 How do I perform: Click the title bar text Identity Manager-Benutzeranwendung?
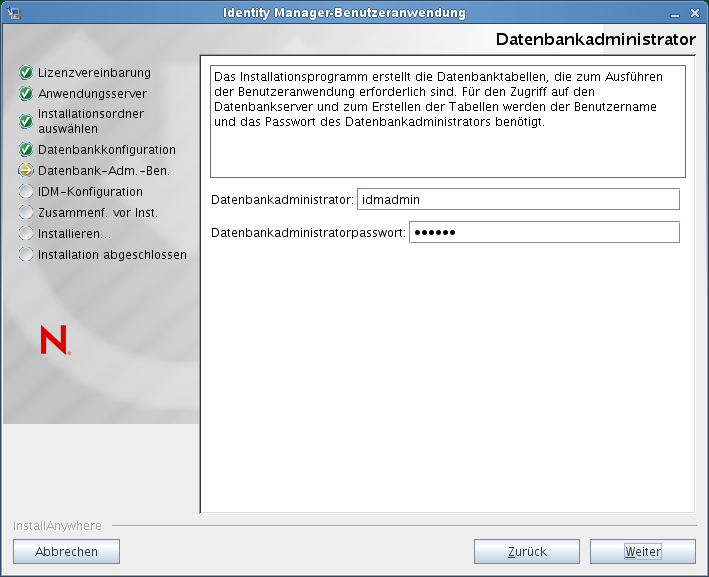click(x=344, y=13)
